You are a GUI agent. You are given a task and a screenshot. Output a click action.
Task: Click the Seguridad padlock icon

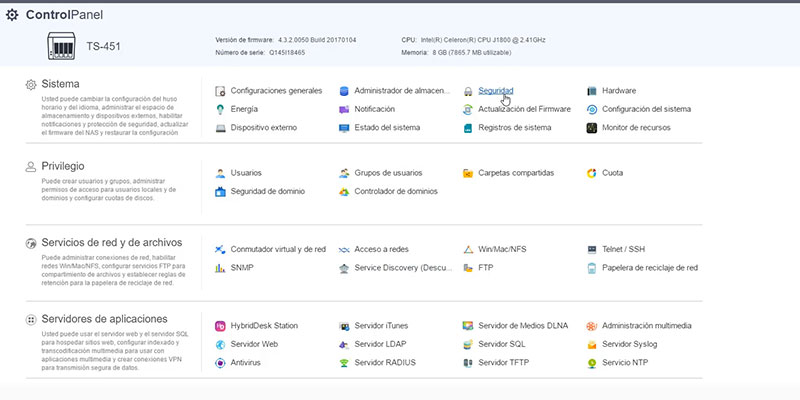point(468,91)
